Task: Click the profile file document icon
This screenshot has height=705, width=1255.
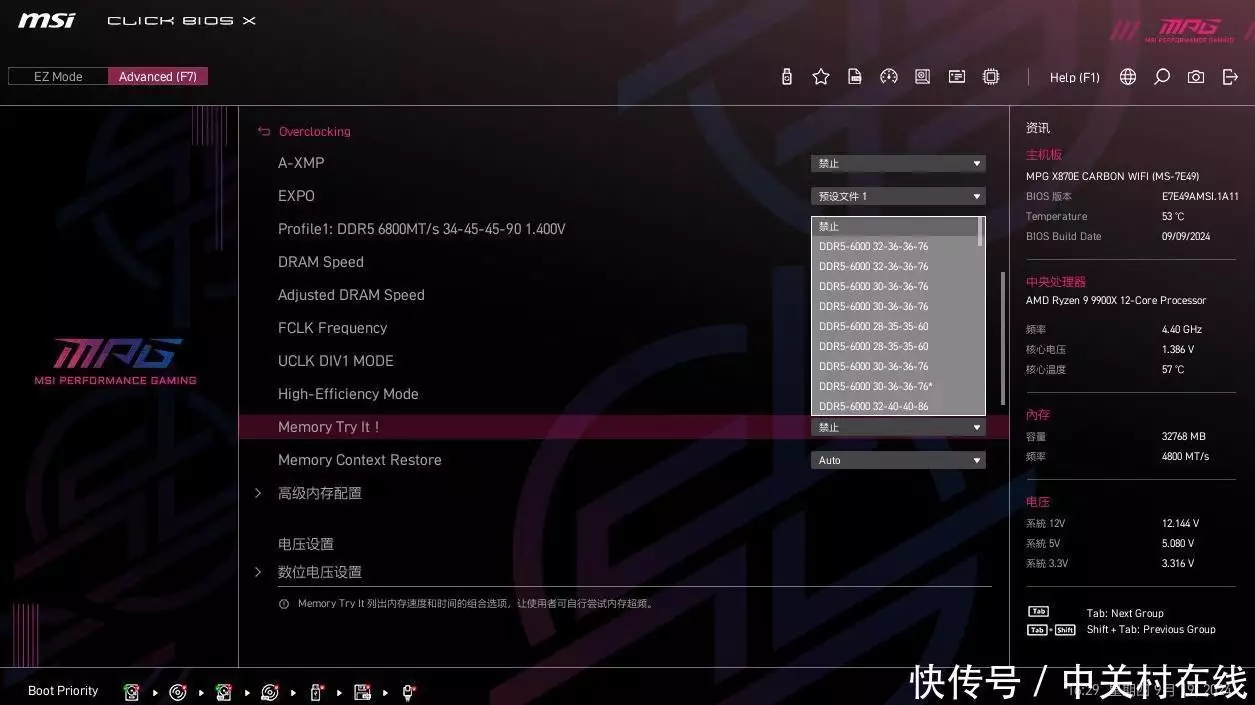Action: click(x=855, y=77)
